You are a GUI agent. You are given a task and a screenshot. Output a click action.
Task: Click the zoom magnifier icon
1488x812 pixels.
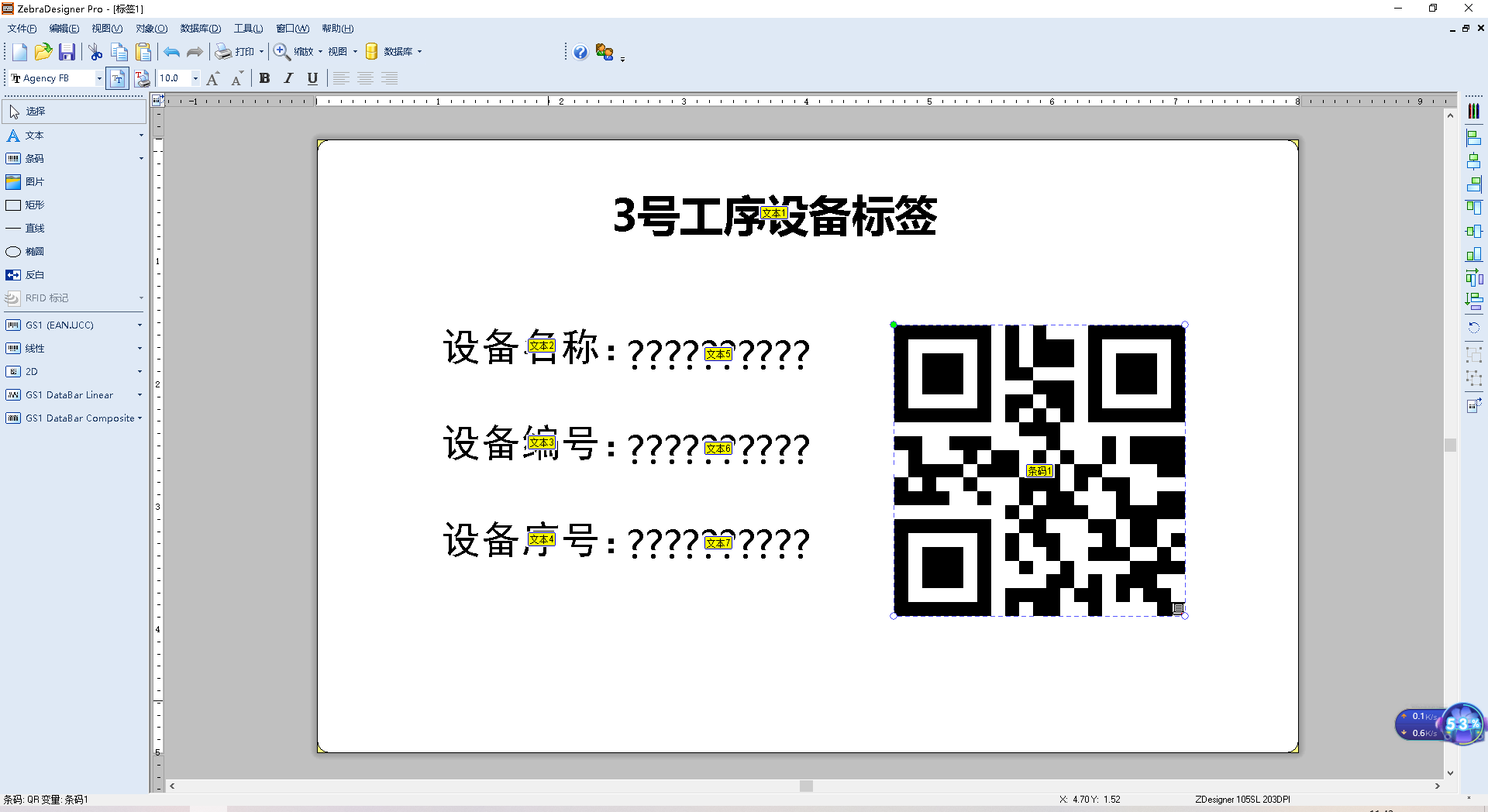(x=281, y=52)
